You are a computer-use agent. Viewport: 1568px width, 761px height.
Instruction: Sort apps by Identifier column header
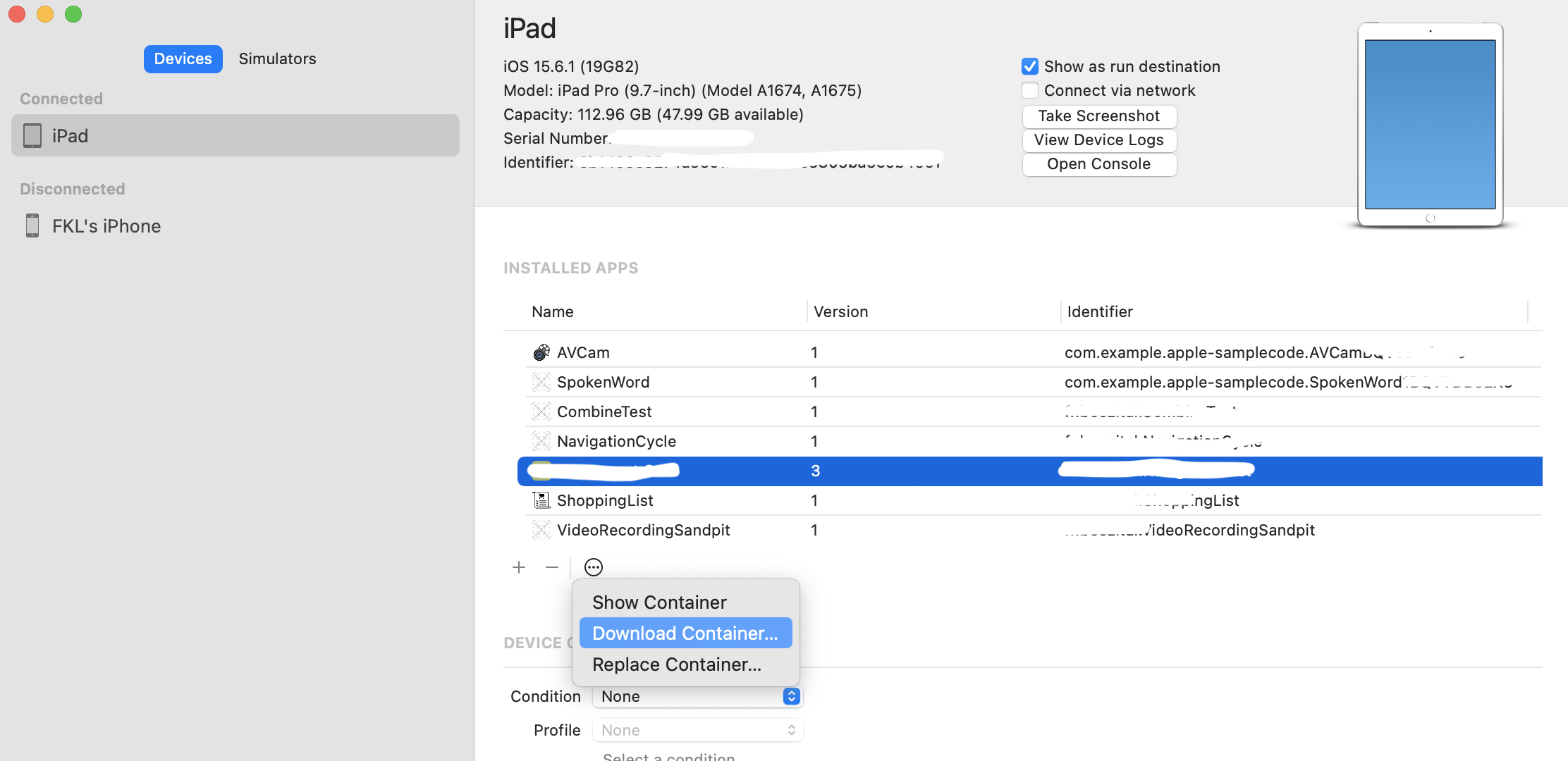1100,311
